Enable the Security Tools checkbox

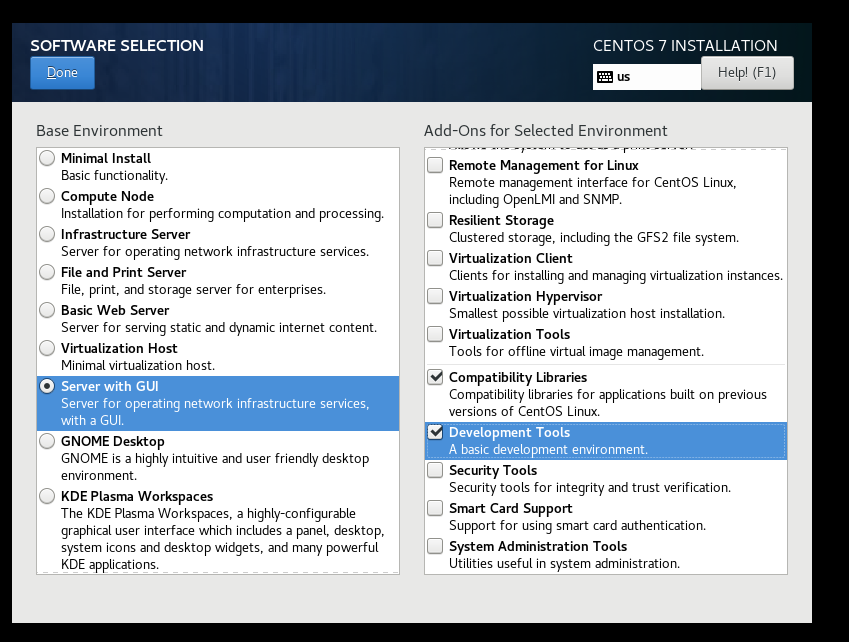click(435, 470)
